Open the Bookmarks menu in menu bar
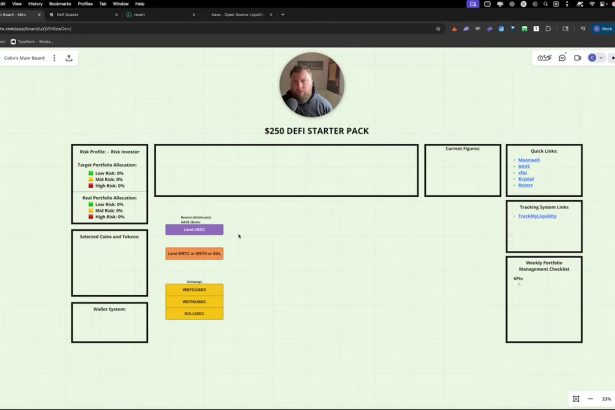The height and width of the screenshot is (410, 615). (60, 4)
